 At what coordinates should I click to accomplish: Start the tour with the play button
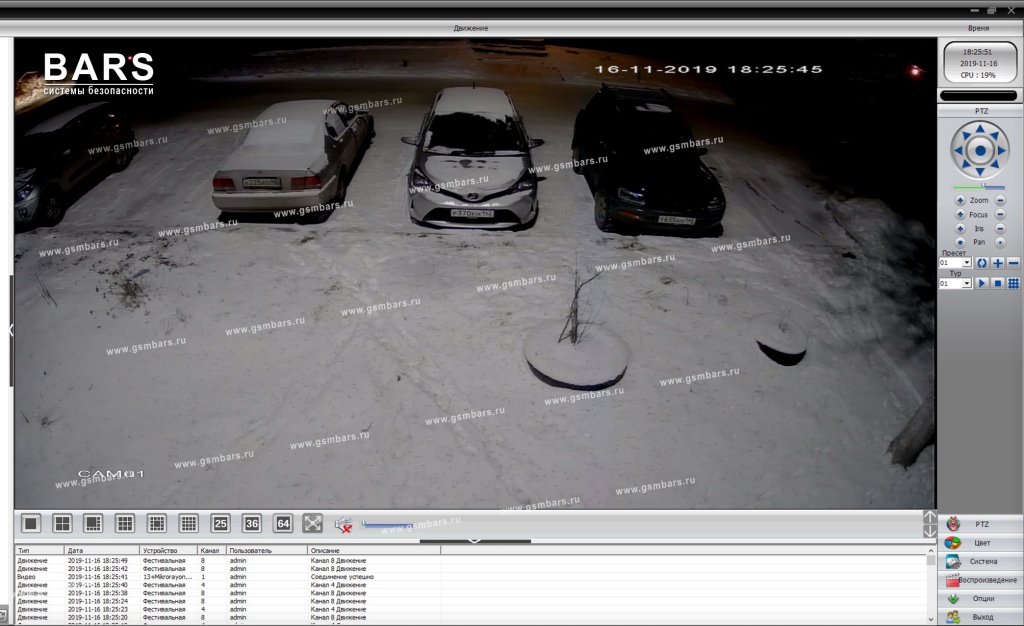click(x=982, y=283)
